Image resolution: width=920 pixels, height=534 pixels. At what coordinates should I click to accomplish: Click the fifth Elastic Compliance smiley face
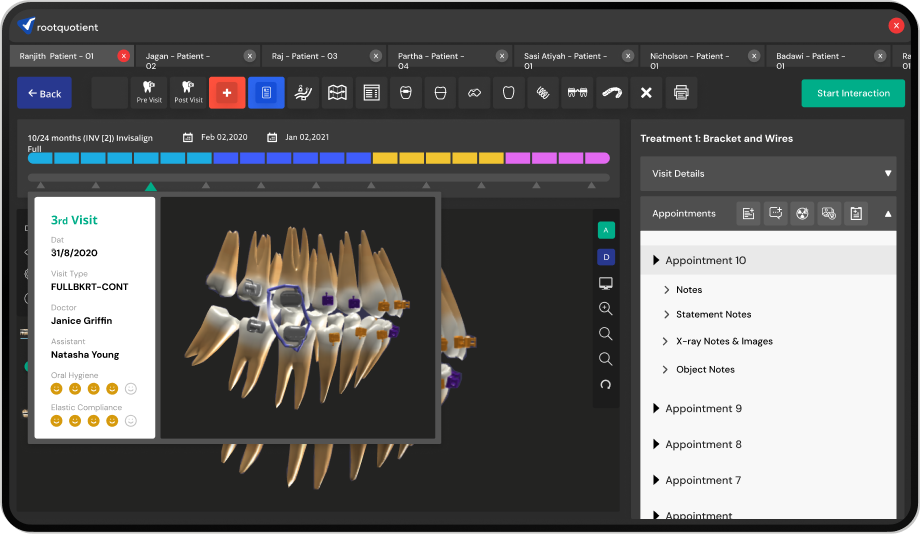coord(131,421)
